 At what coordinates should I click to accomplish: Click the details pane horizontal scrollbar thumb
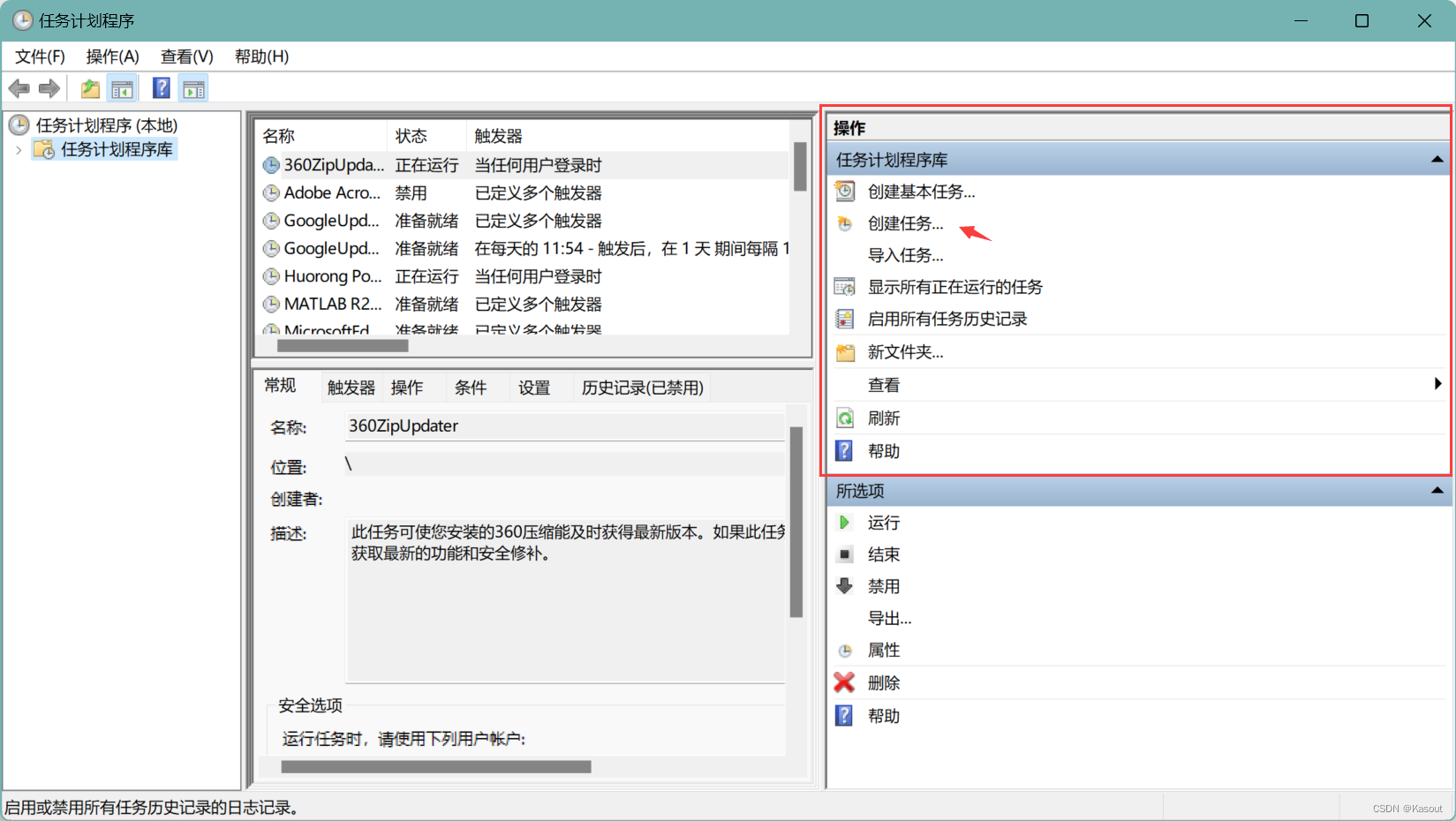[436, 767]
